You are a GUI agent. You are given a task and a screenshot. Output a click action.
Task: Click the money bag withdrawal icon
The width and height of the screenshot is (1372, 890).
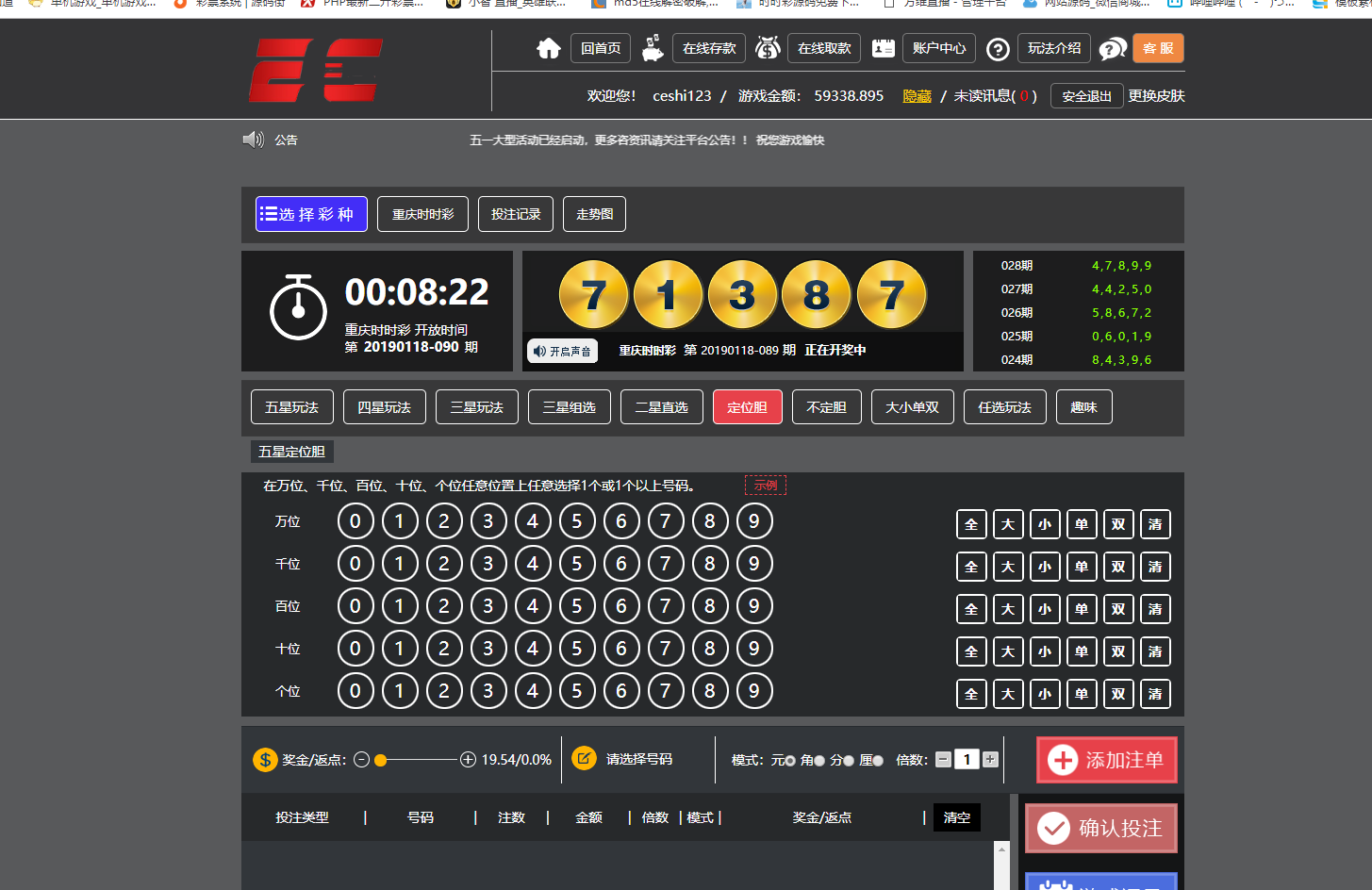(x=769, y=48)
